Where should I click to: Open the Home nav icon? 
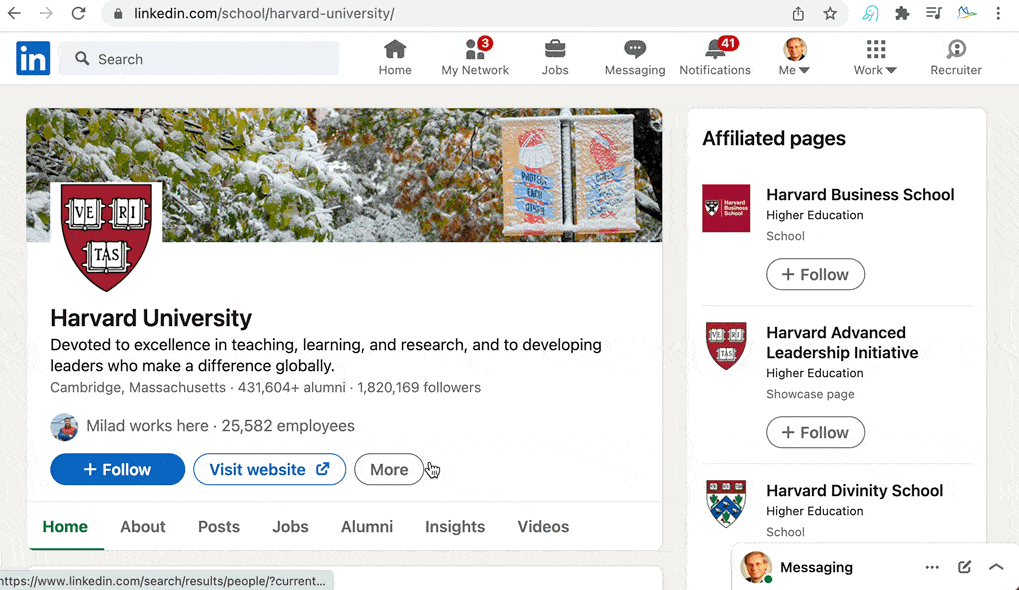(x=394, y=58)
